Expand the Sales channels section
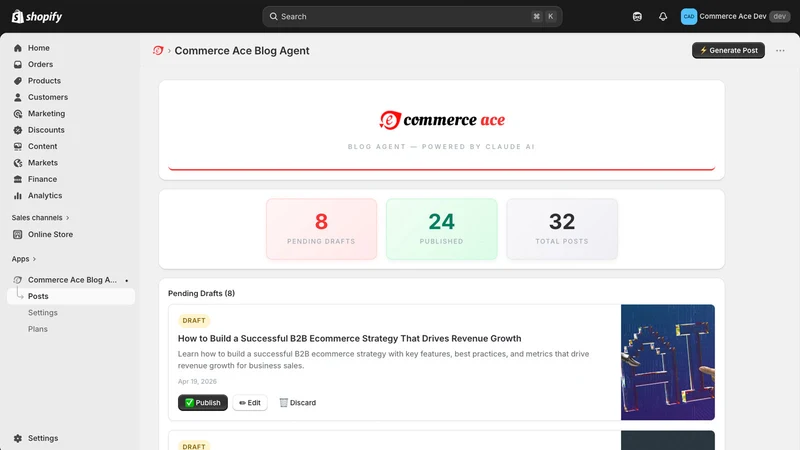 40,217
